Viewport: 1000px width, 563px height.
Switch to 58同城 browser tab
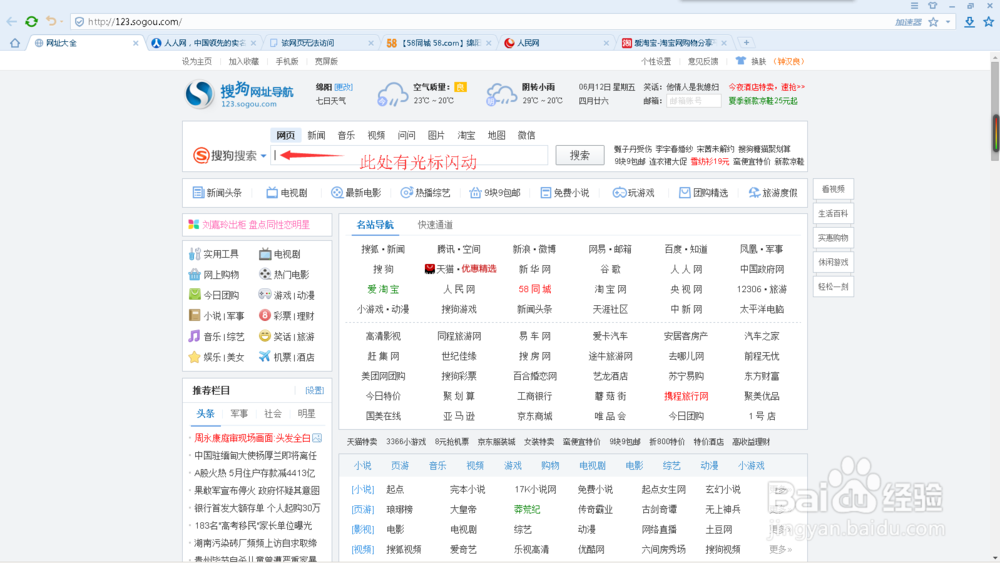pos(439,43)
